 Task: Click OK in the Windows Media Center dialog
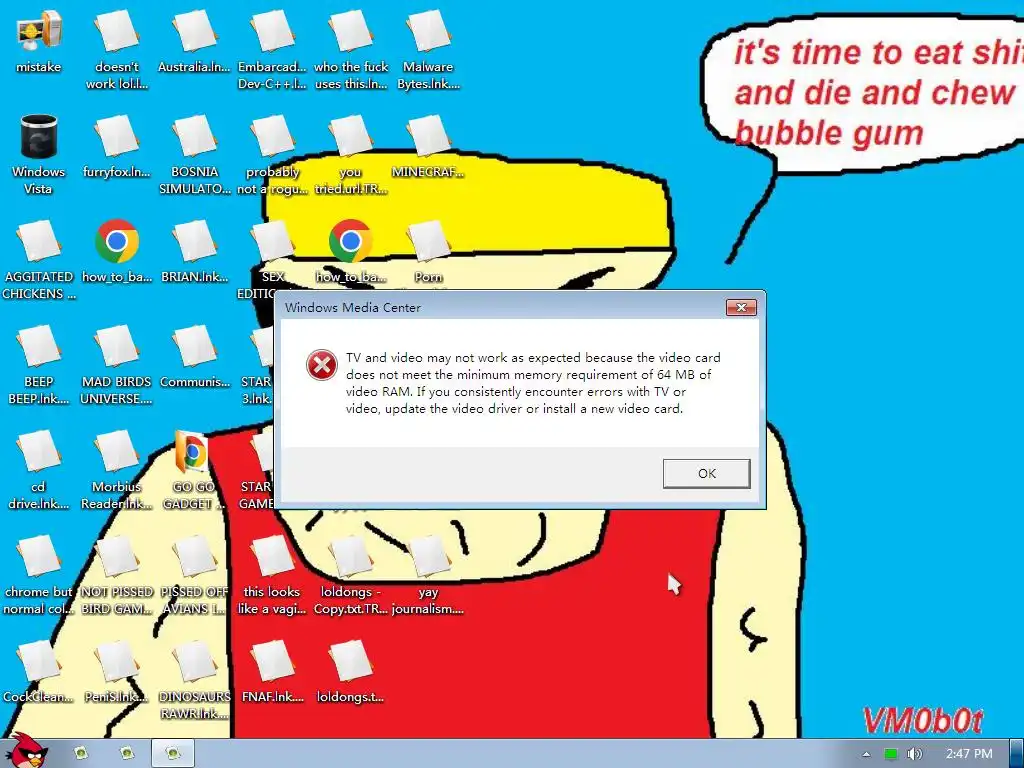pos(706,473)
